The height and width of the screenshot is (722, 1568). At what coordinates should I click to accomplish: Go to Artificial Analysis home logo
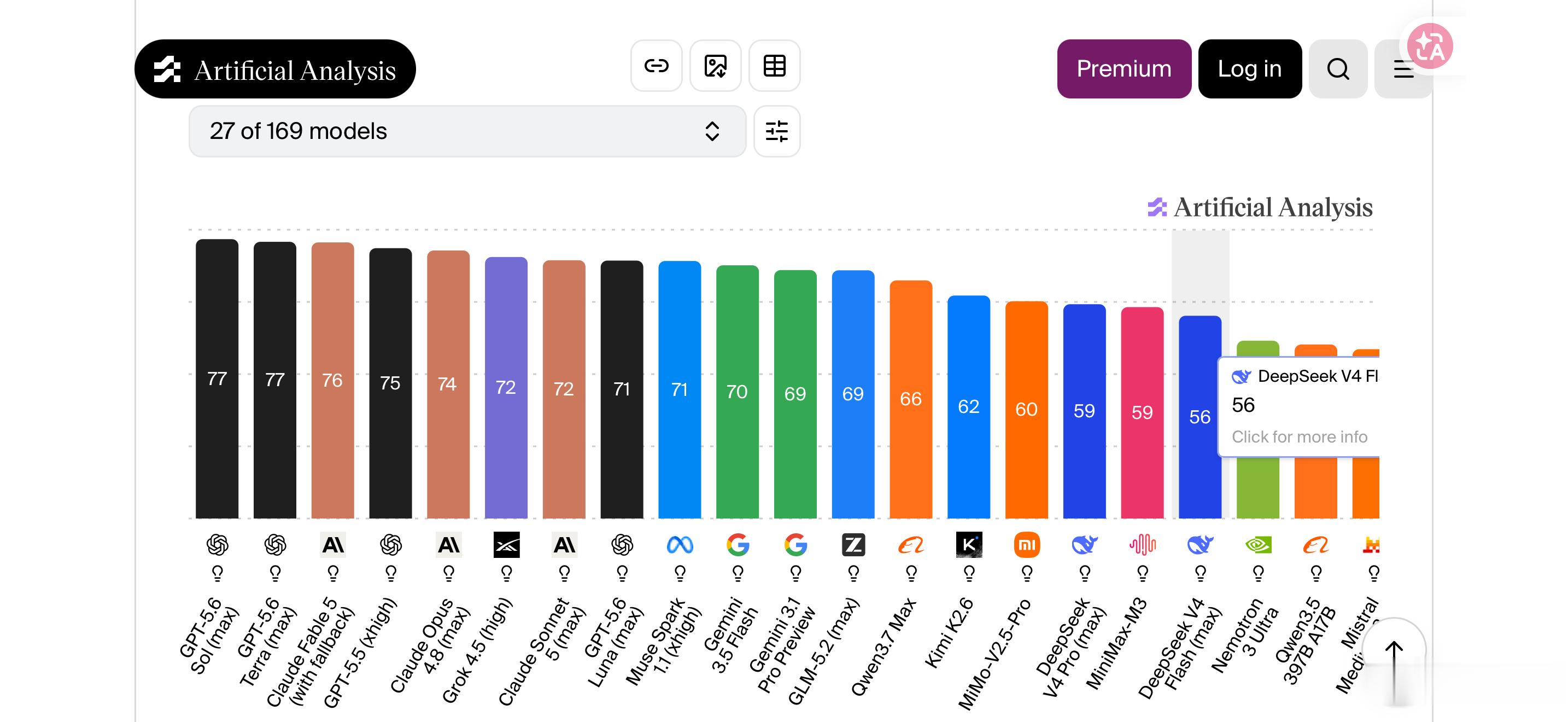(x=275, y=69)
